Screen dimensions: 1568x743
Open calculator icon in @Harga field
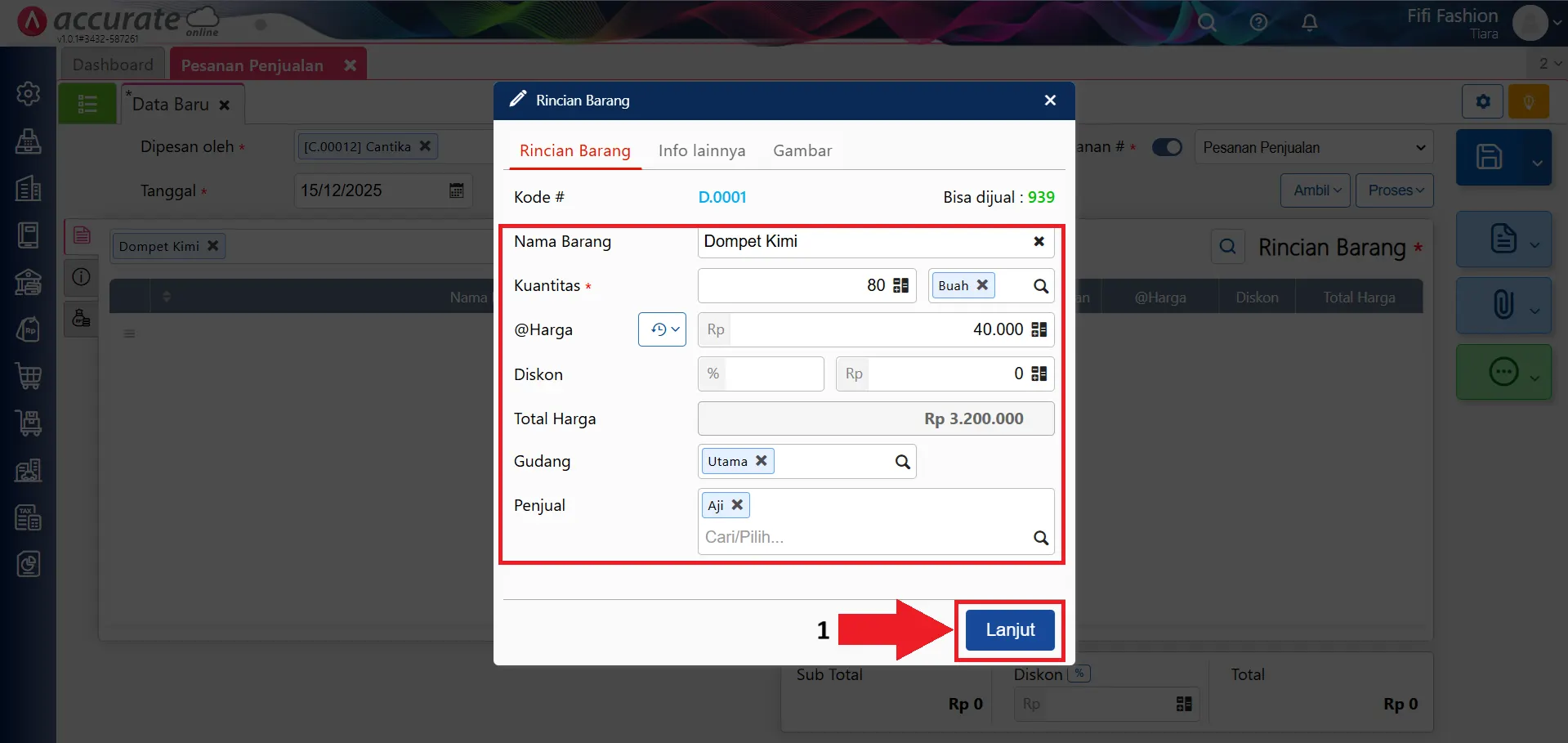point(1039,329)
